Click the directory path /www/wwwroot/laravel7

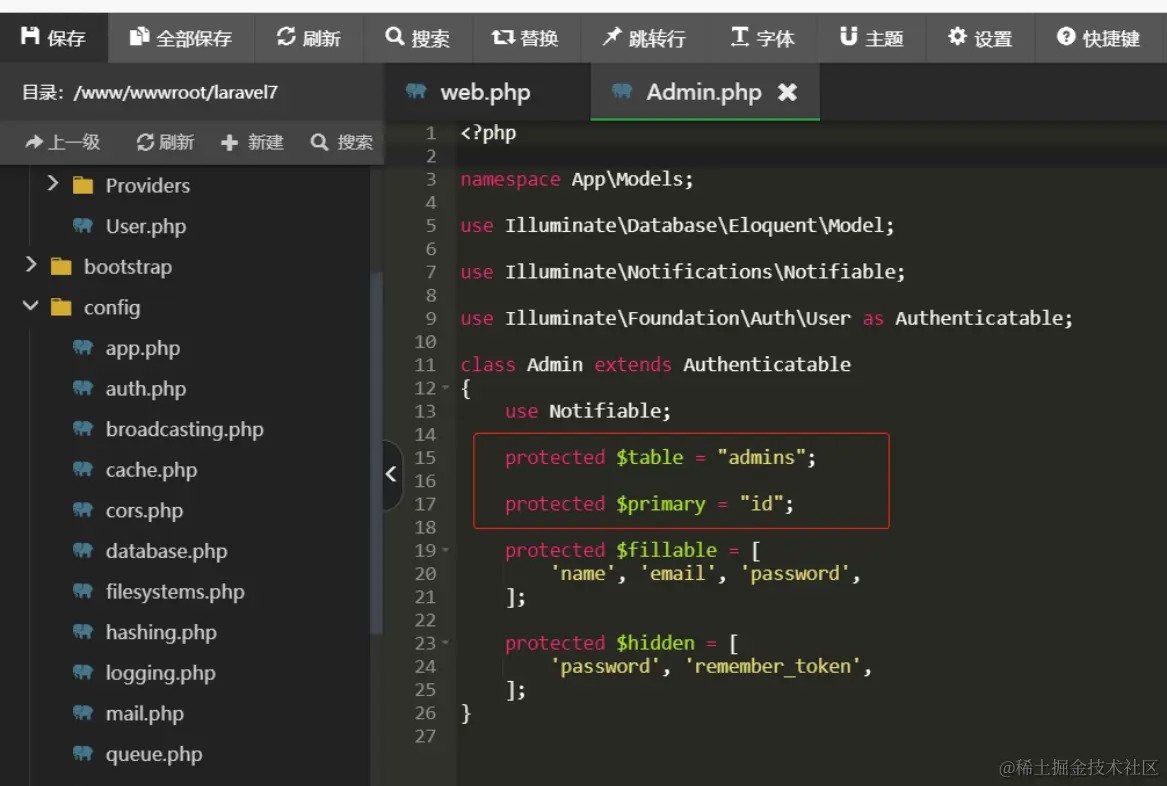pos(176,92)
